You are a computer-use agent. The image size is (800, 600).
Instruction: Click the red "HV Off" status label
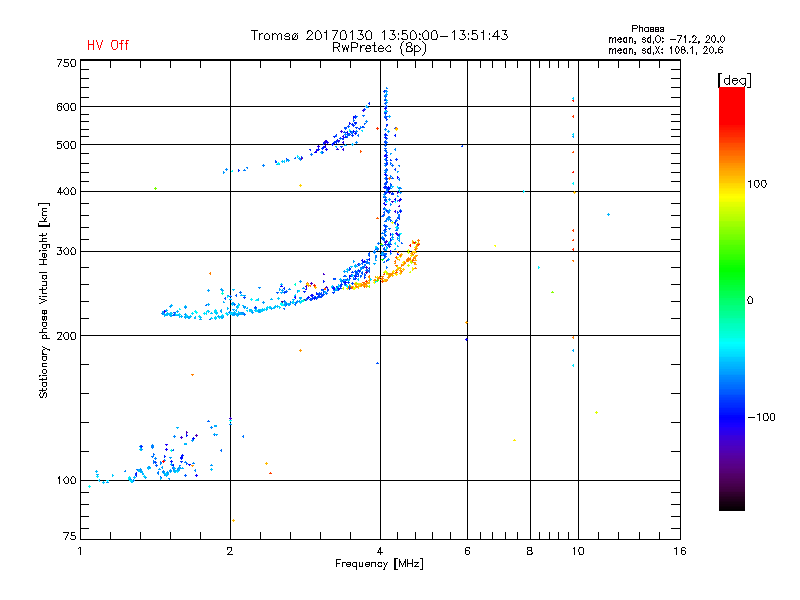coord(108,45)
